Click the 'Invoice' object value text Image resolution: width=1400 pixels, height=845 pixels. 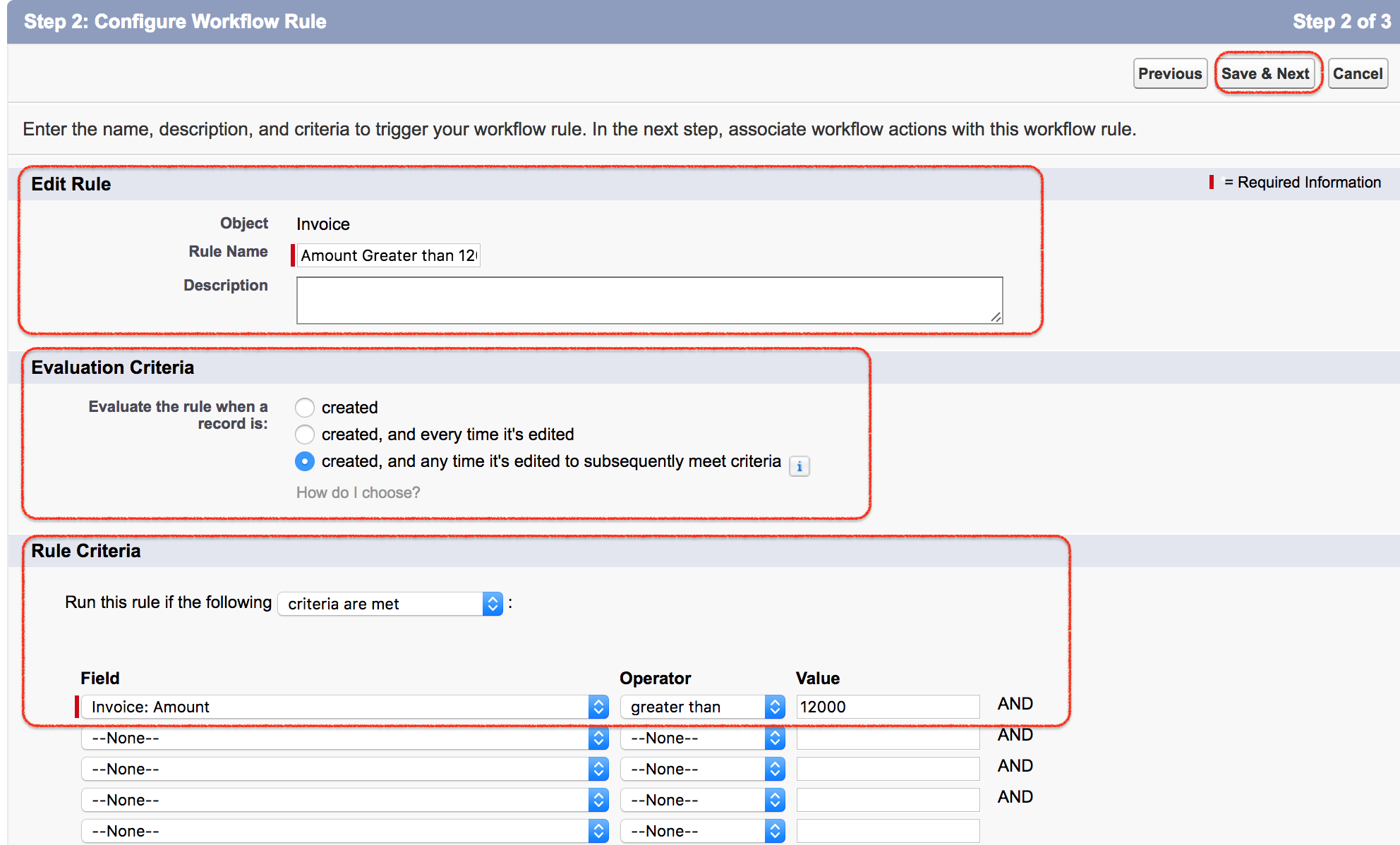(x=323, y=224)
